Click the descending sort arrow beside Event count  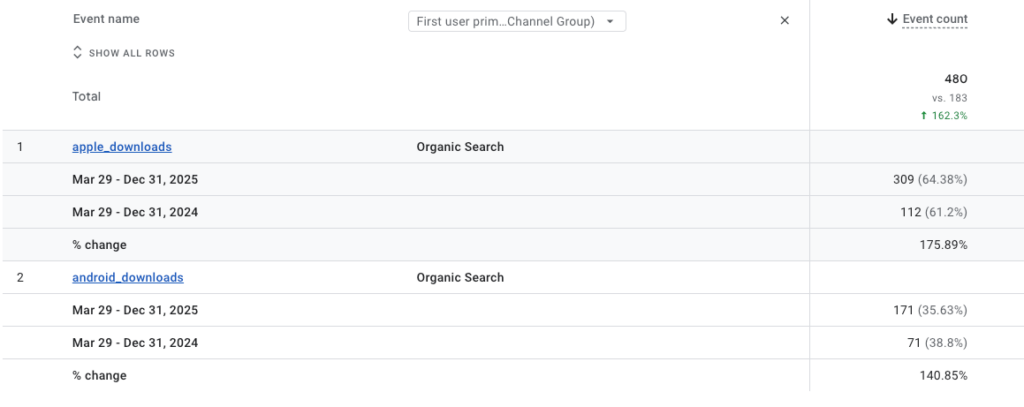tap(892, 20)
